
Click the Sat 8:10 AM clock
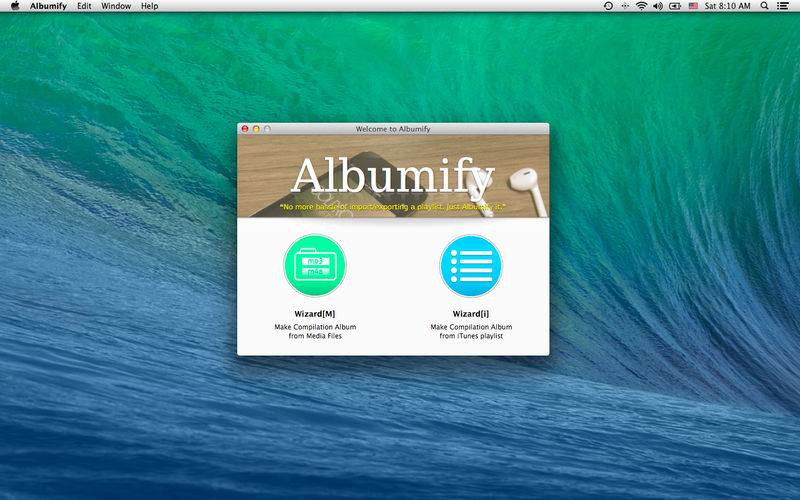pyautogui.click(x=728, y=6)
